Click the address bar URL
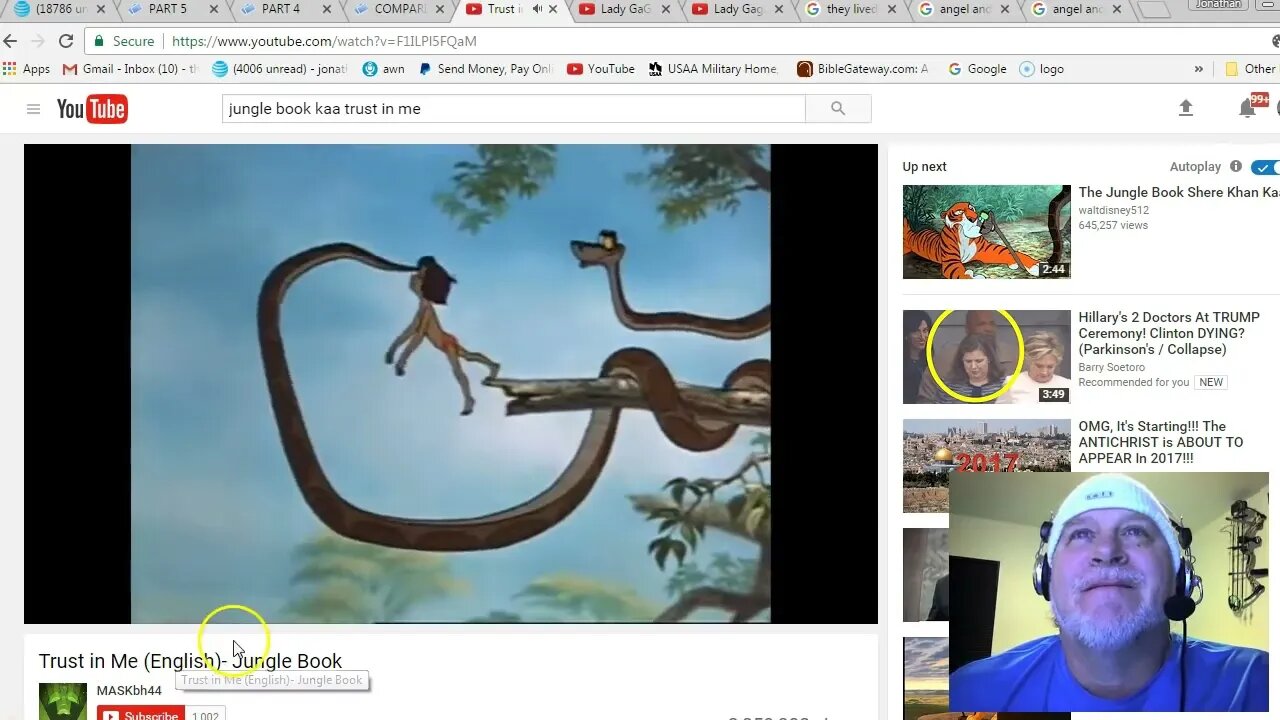1280x720 pixels. (324, 41)
